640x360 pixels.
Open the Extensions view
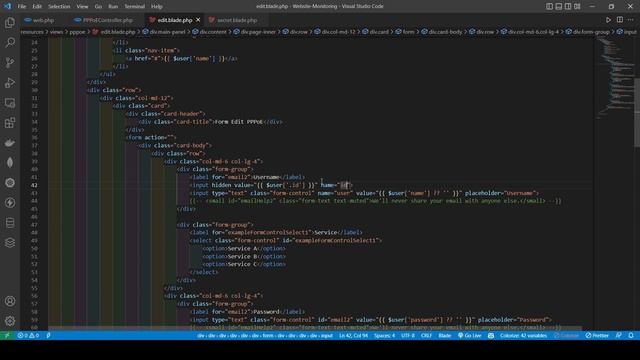(10, 122)
